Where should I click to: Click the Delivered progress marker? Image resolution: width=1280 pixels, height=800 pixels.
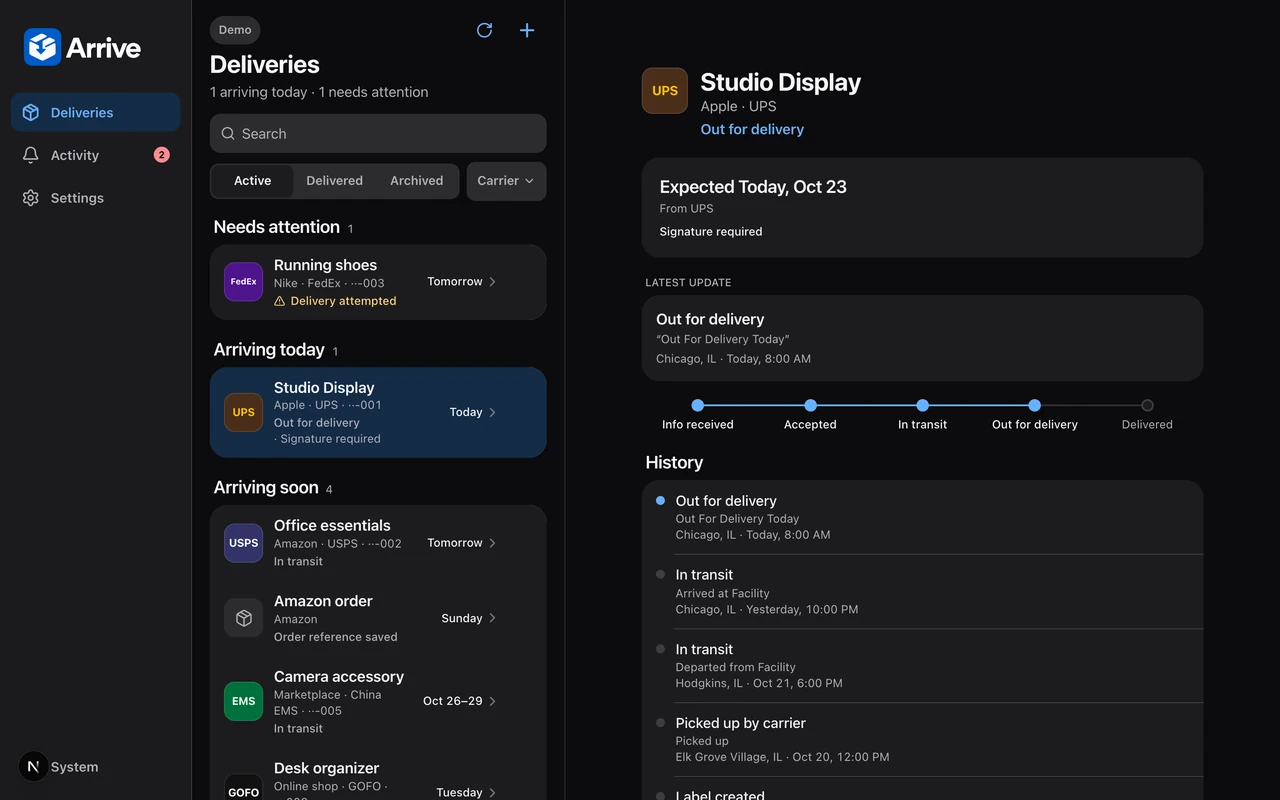coord(1147,405)
